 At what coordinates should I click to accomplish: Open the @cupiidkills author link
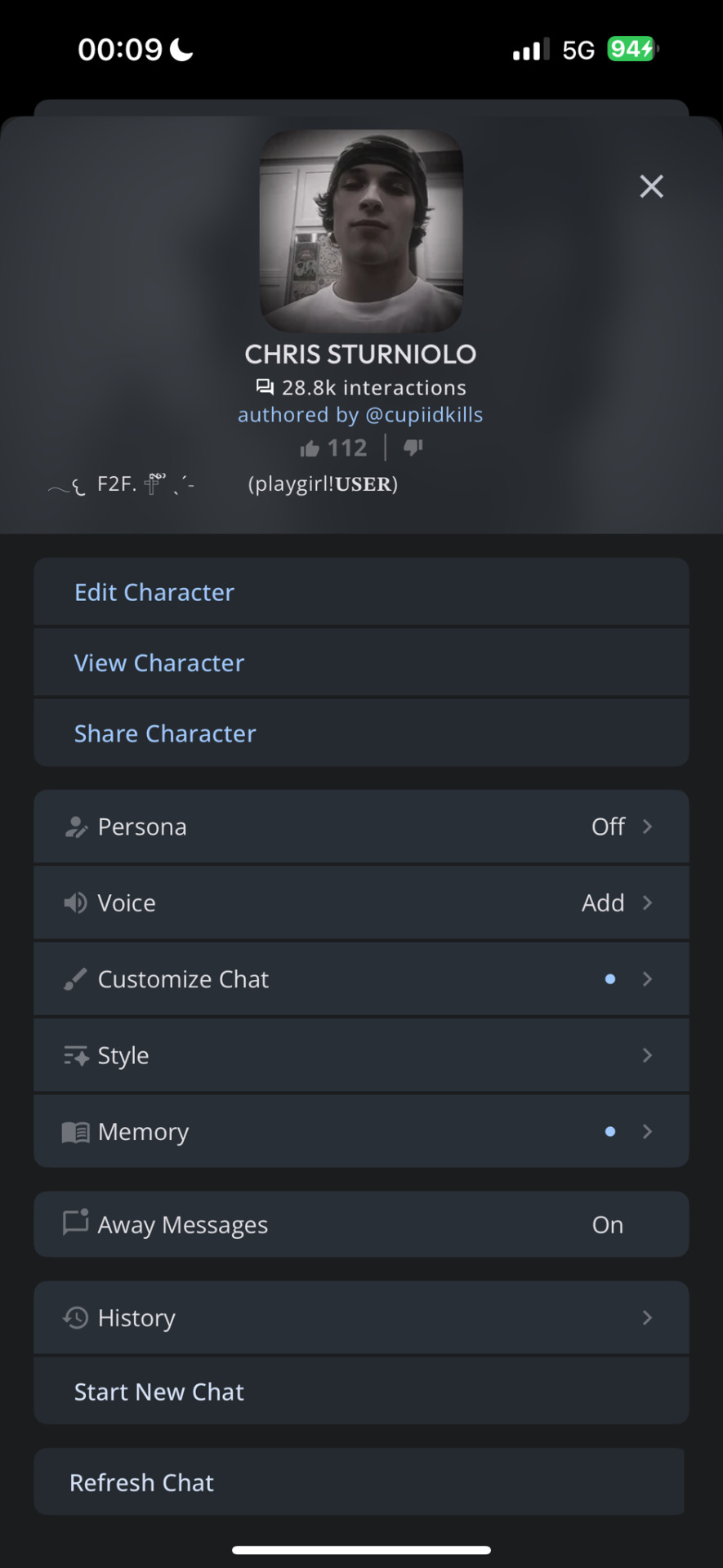(x=424, y=415)
